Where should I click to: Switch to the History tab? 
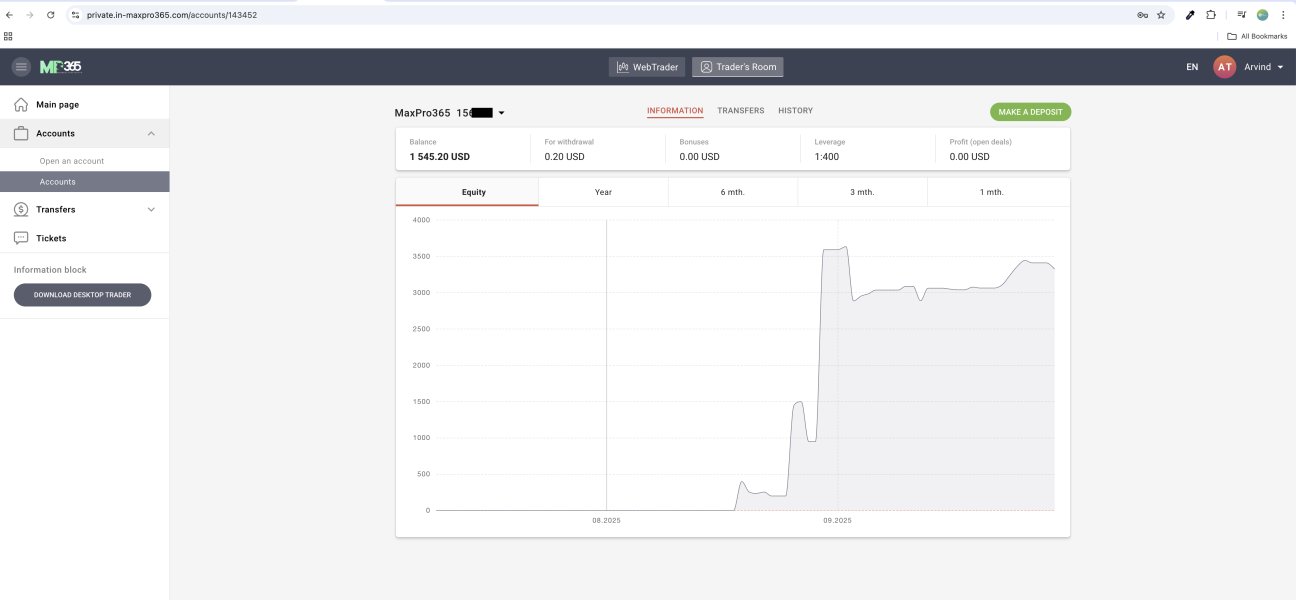point(795,111)
